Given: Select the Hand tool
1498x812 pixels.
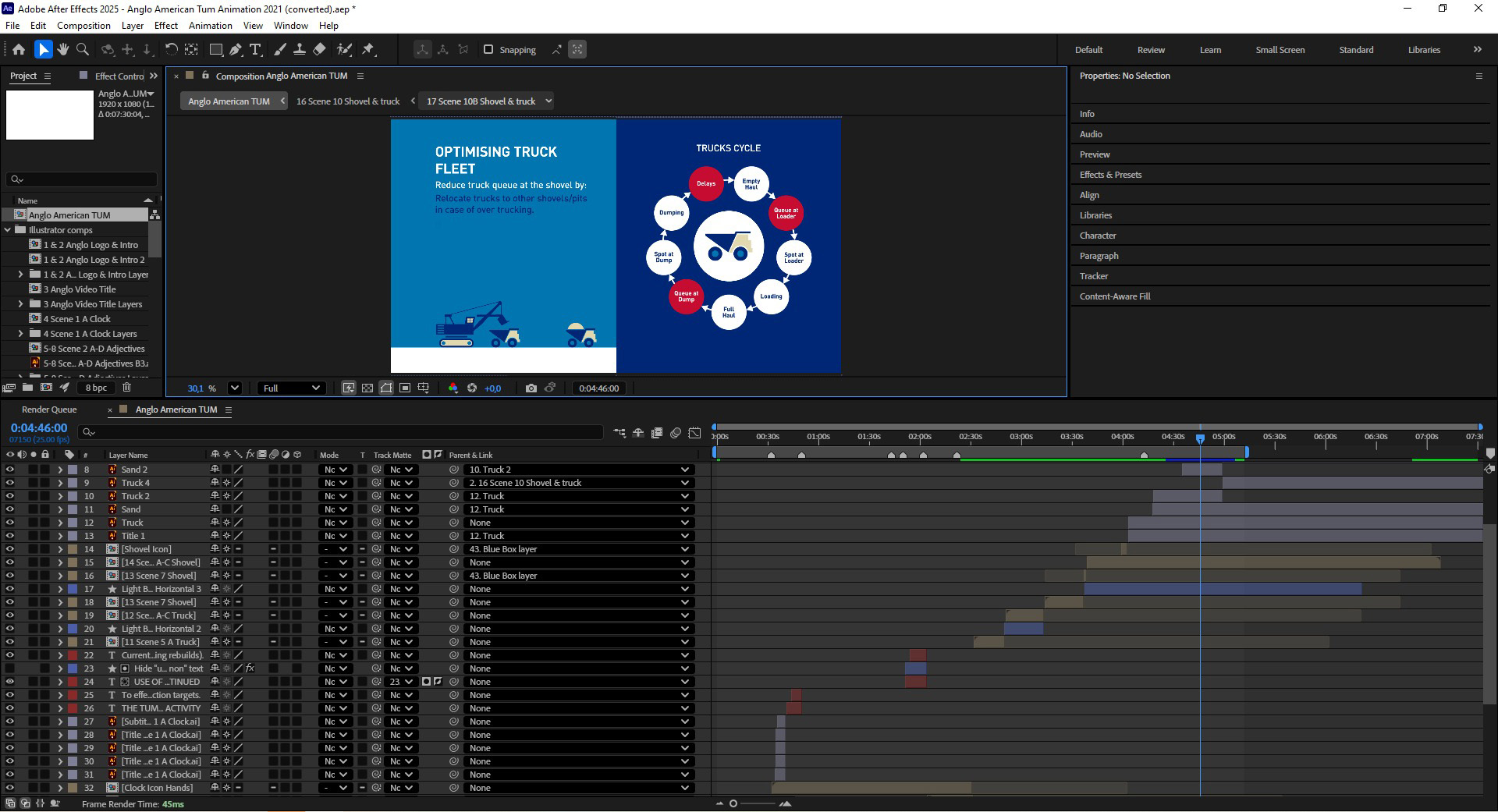Looking at the screenshot, I should click(x=62, y=49).
